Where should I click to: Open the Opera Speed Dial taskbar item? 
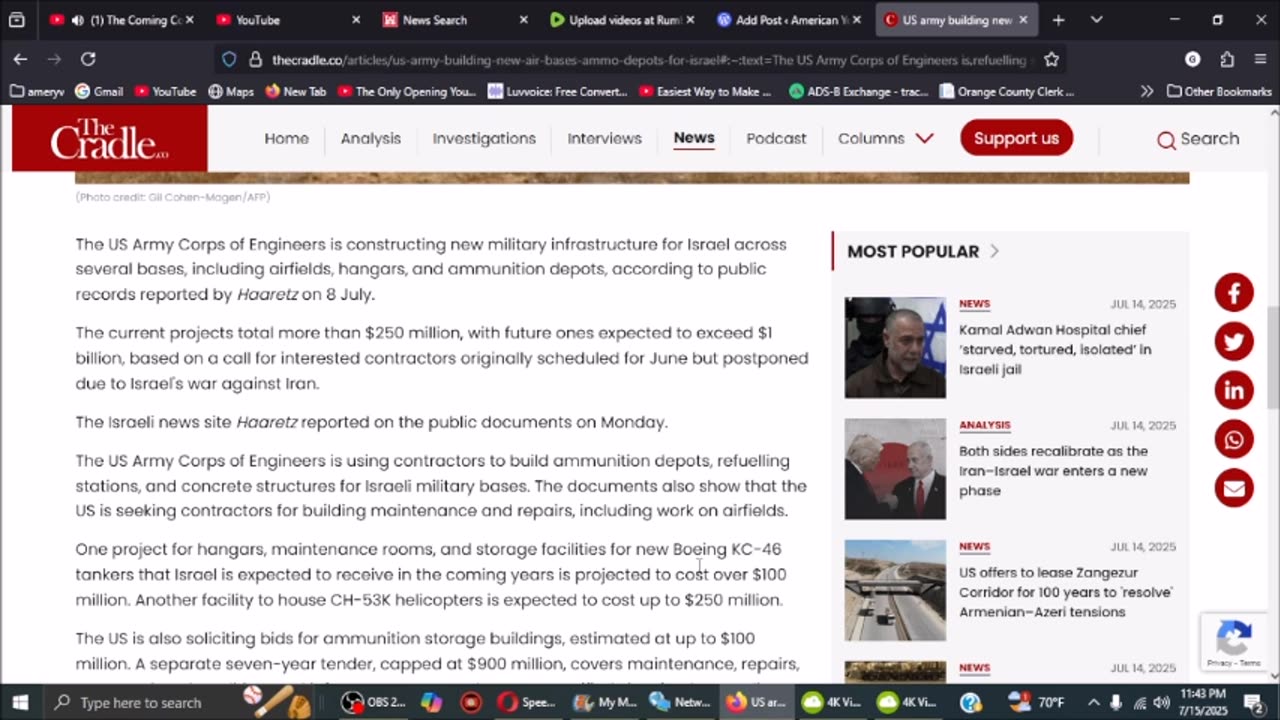click(529, 702)
